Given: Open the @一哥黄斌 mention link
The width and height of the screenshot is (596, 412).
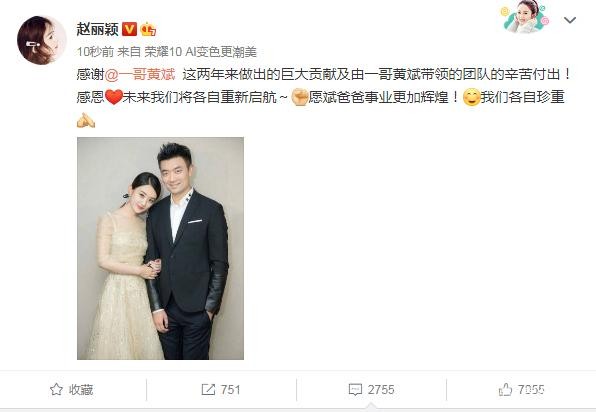Looking at the screenshot, I should [x=140, y=74].
